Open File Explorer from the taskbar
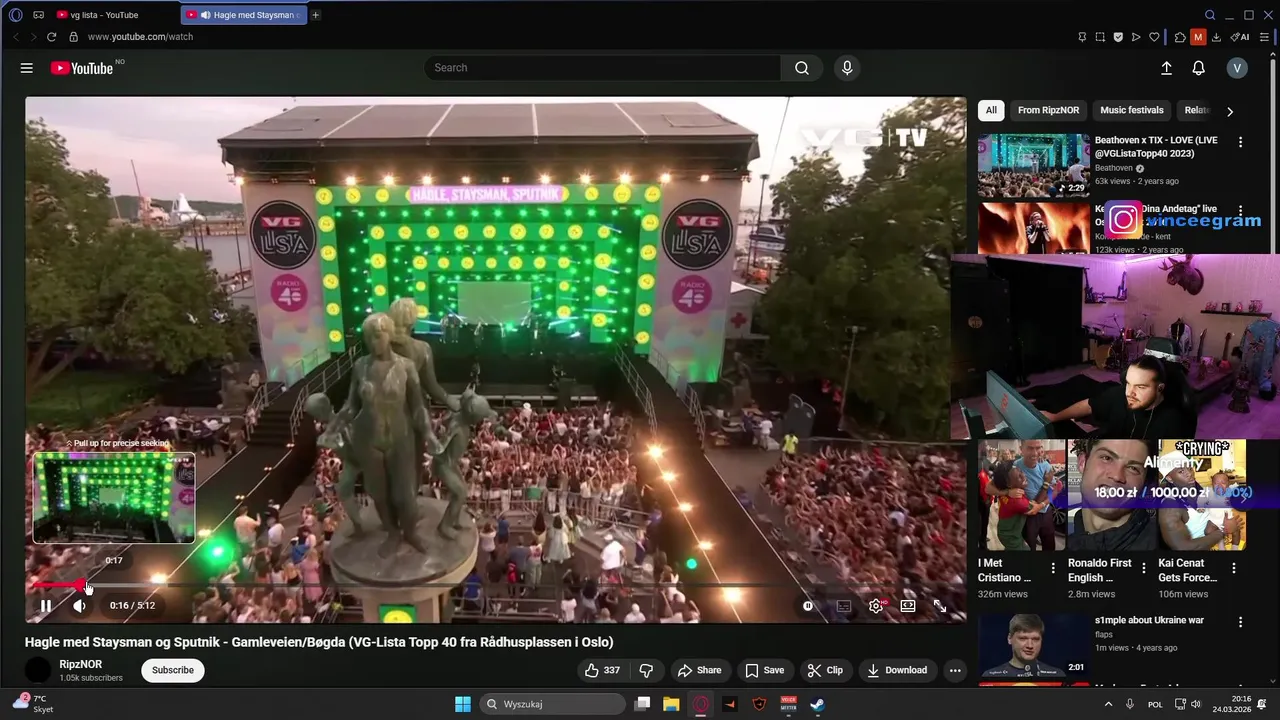 pos(671,704)
